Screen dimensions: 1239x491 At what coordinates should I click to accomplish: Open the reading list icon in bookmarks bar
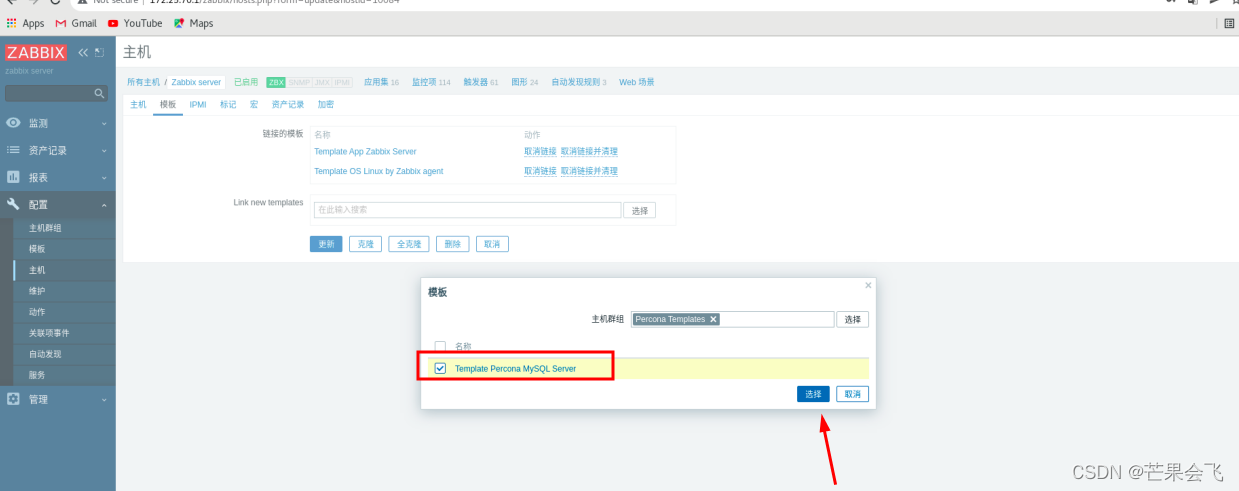(1229, 23)
